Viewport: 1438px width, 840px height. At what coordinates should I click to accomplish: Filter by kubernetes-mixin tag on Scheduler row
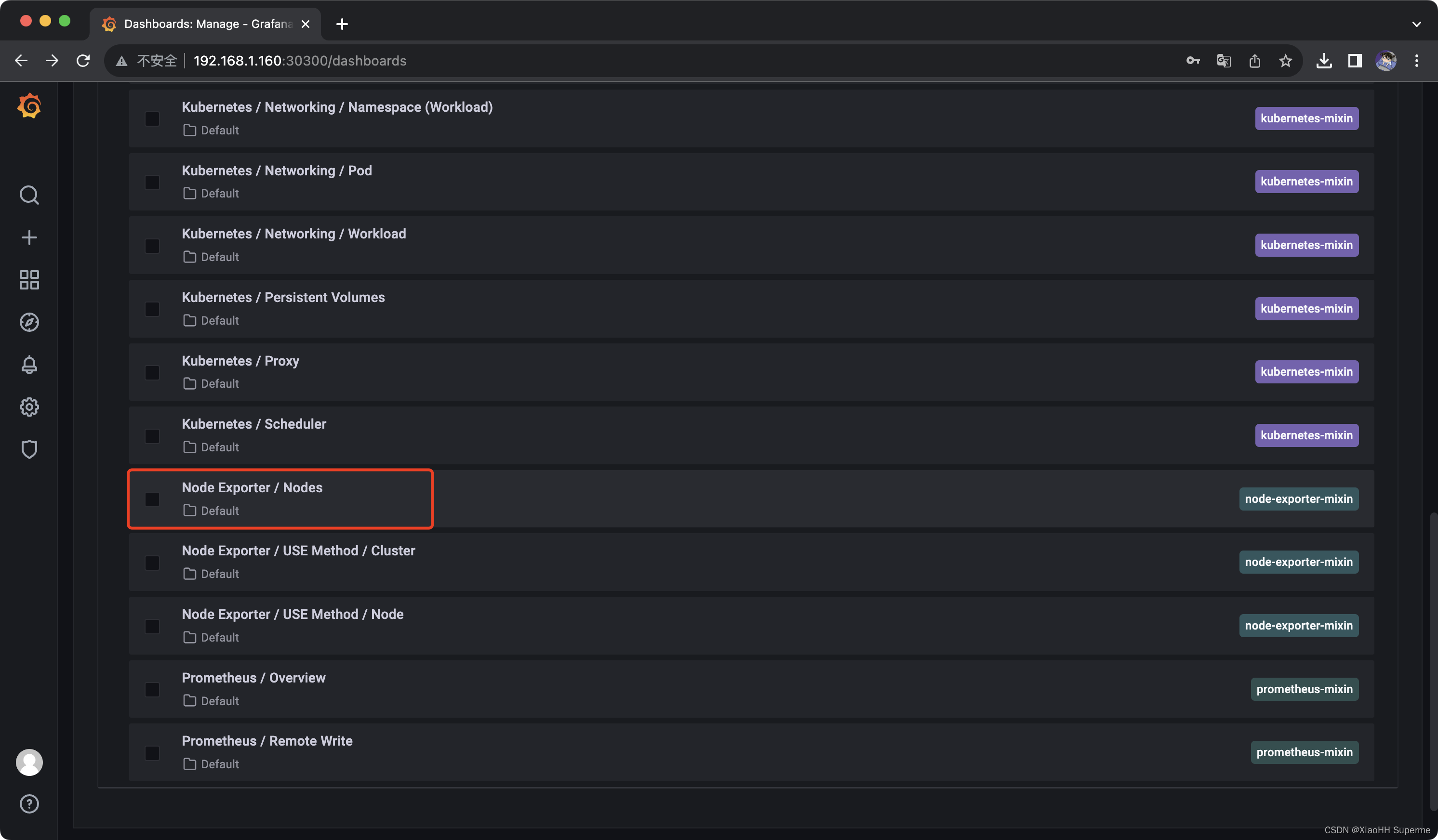[x=1307, y=435]
